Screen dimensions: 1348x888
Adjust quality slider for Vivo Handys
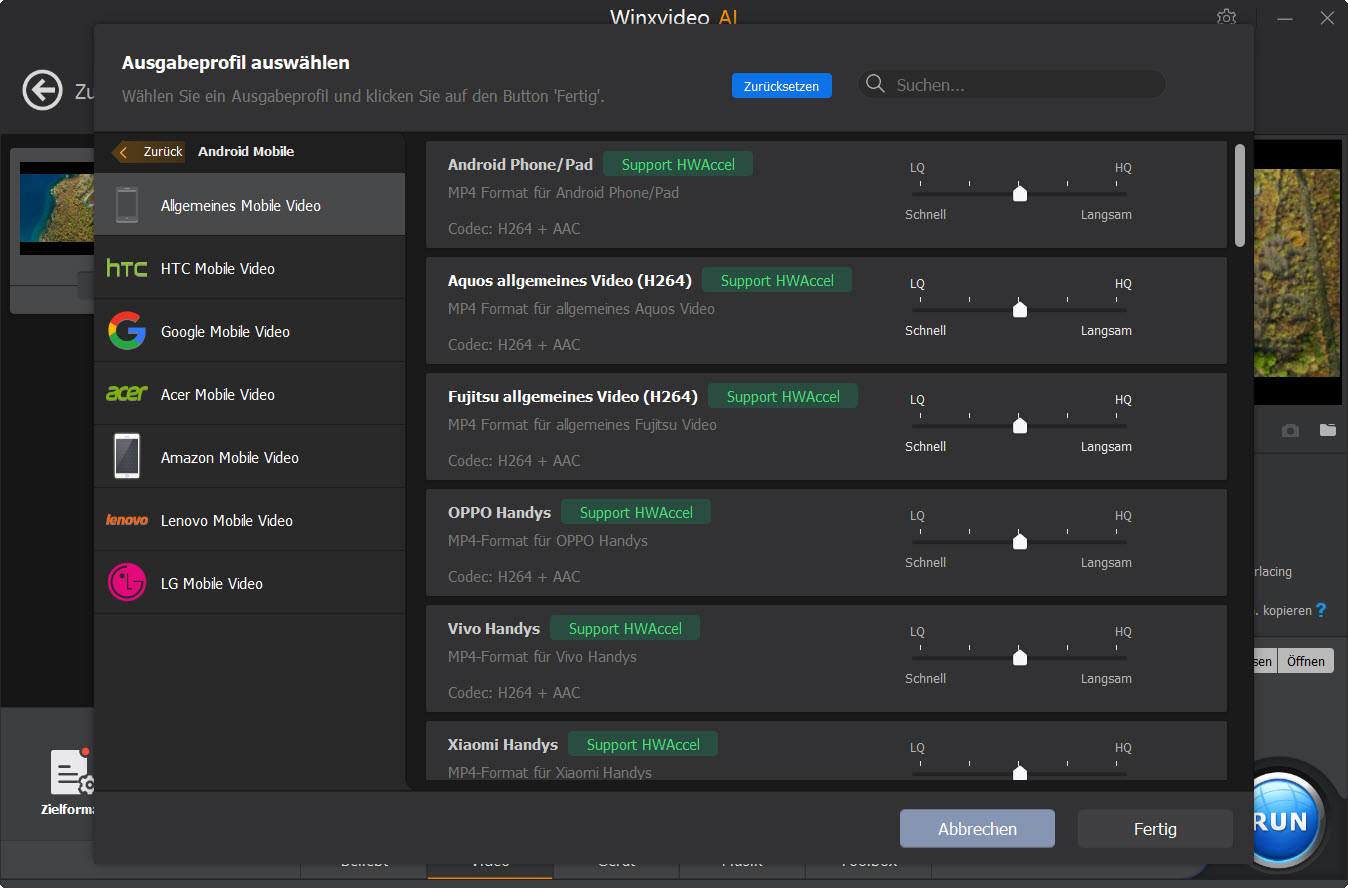click(1019, 657)
